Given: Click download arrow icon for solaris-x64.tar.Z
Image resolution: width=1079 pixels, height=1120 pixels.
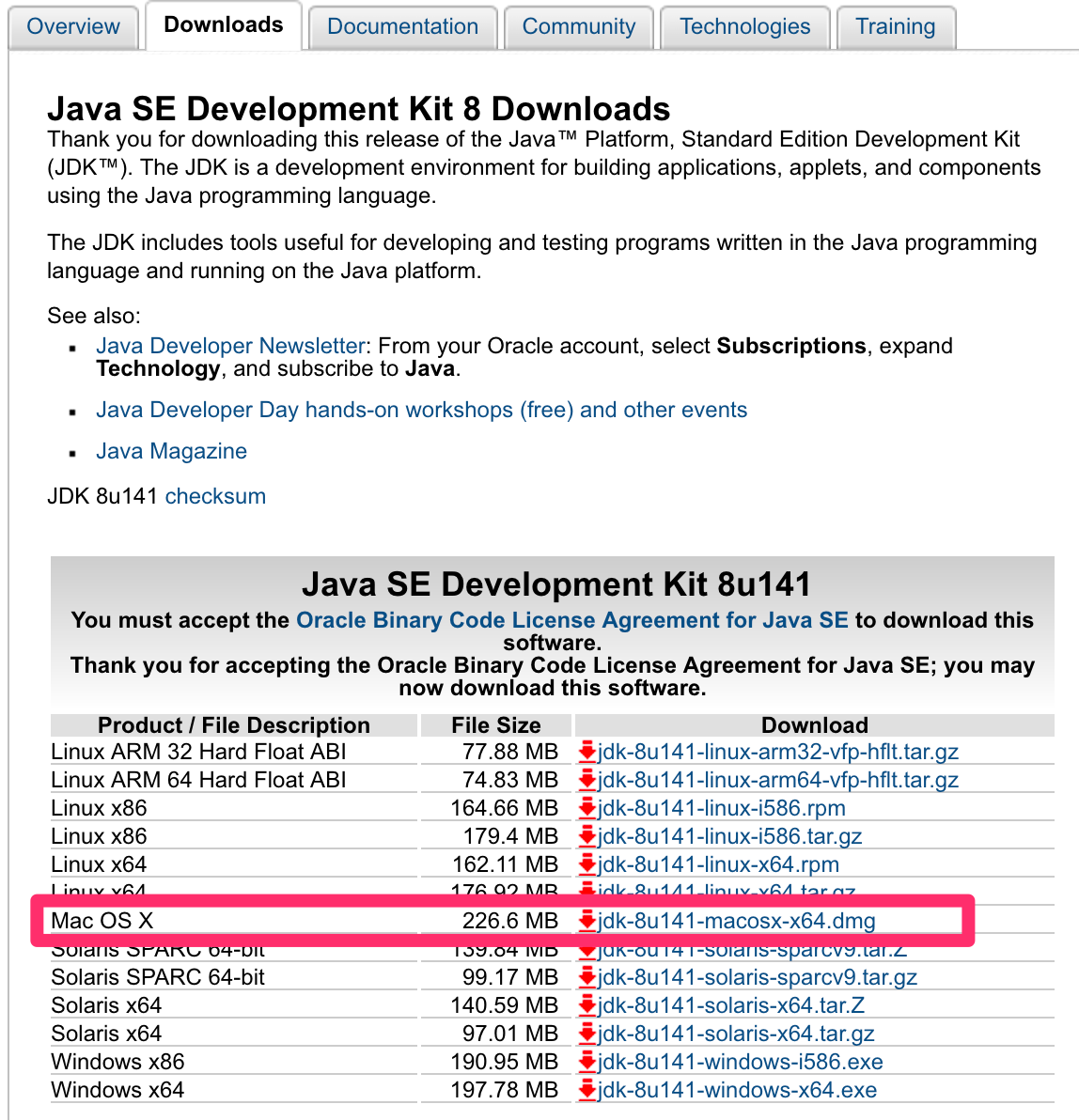Looking at the screenshot, I should [x=587, y=1005].
